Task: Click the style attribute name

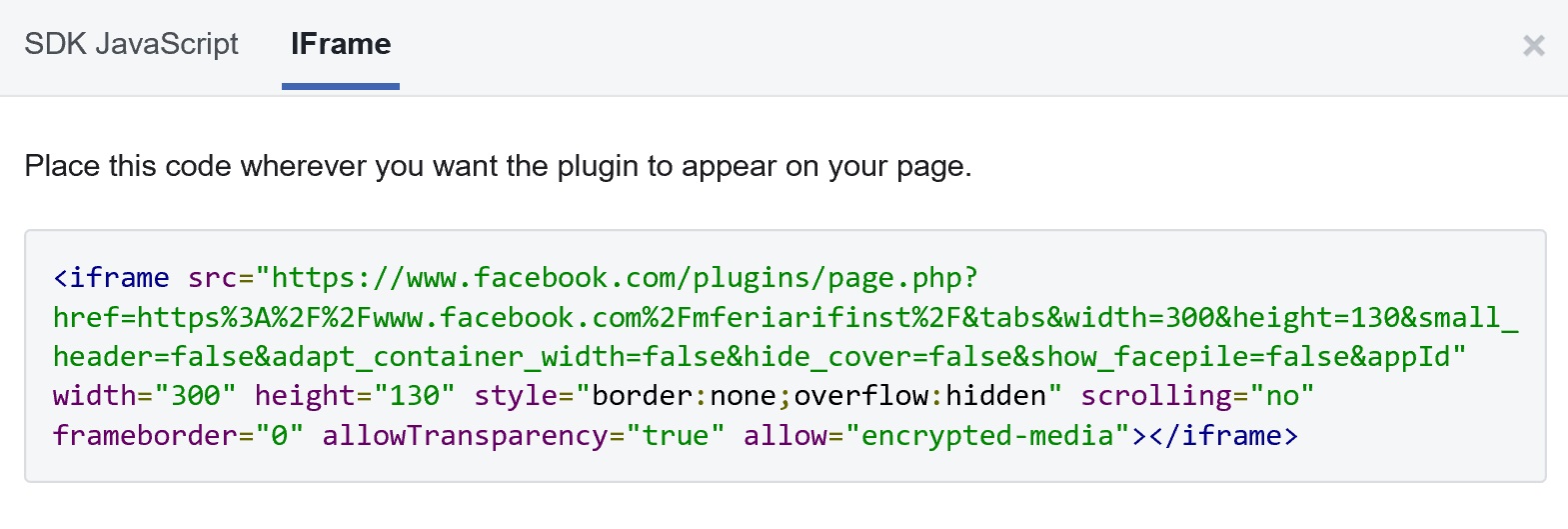Action: (x=516, y=396)
